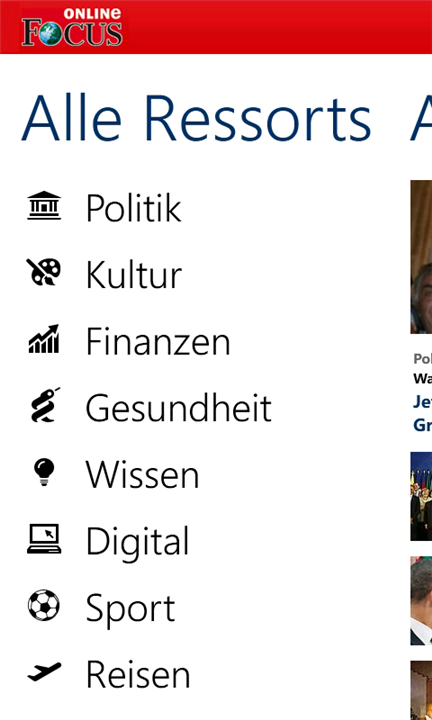Open the Wissen section

click(143, 475)
